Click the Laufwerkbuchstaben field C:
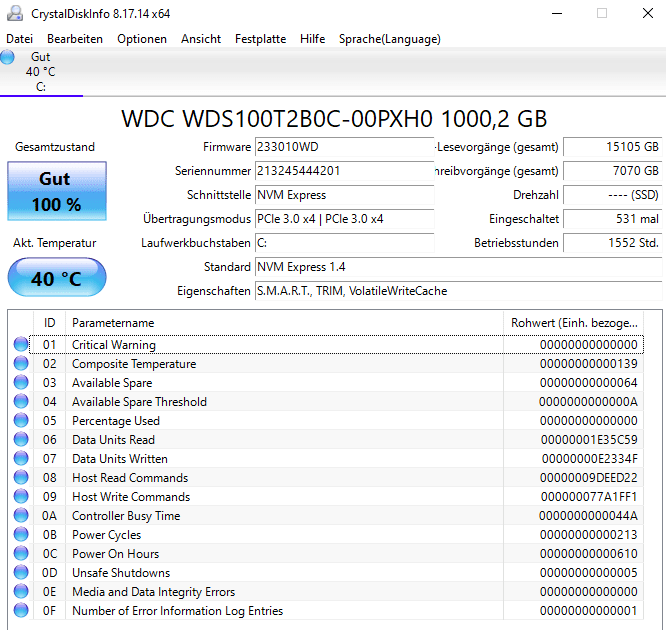666x630 pixels. pyautogui.click(x=344, y=243)
